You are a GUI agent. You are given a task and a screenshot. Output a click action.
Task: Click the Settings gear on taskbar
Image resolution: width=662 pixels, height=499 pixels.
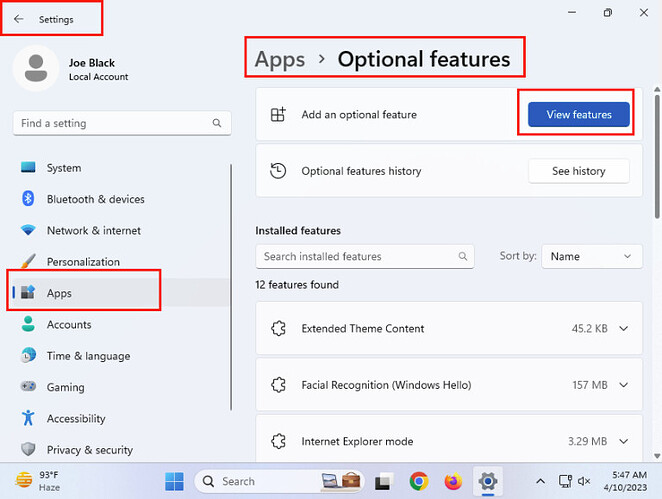pyautogui.click(x=488, y=481)
